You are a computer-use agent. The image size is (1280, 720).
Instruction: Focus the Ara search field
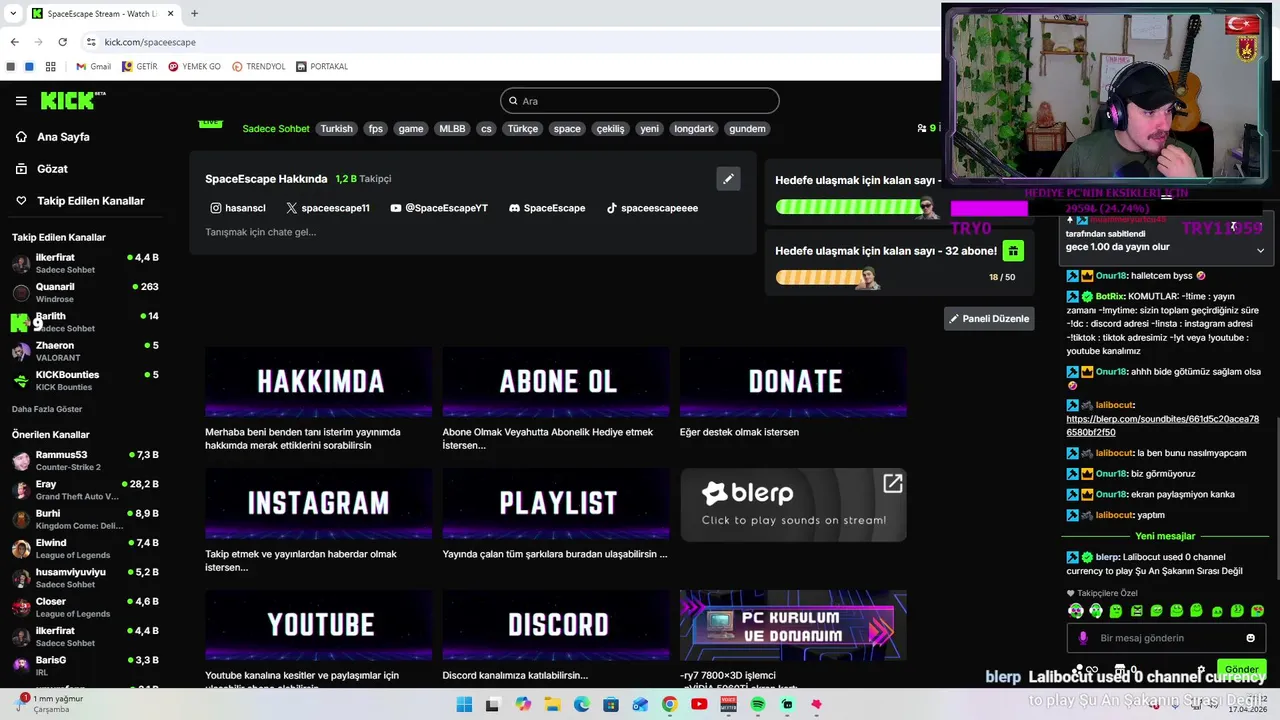[x=640, y=101]
